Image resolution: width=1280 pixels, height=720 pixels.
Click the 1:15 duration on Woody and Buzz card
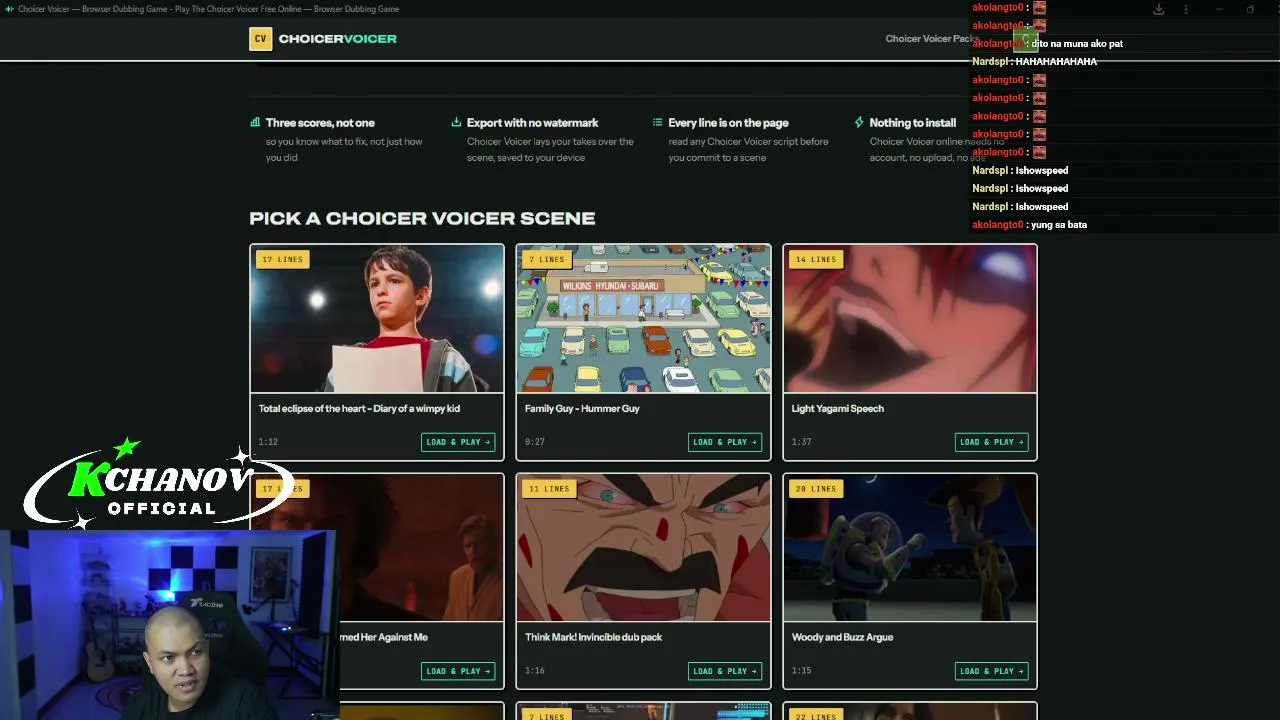[x=802, y=671]
